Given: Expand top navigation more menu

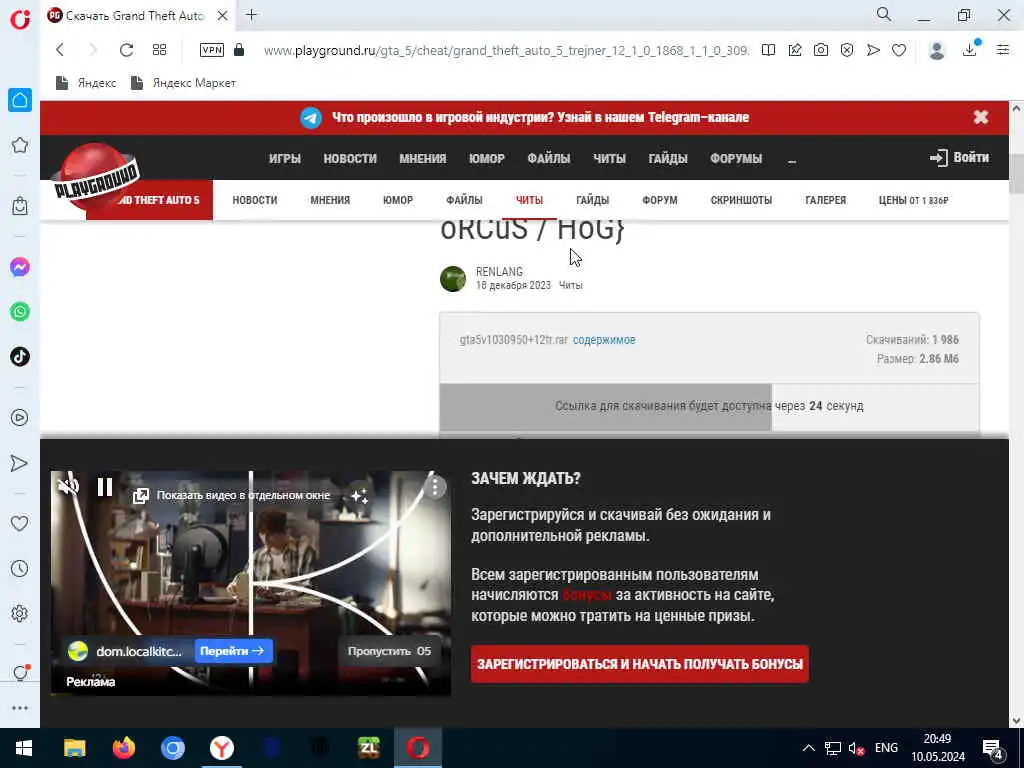Looking at the screenshot, I should 792,159.
